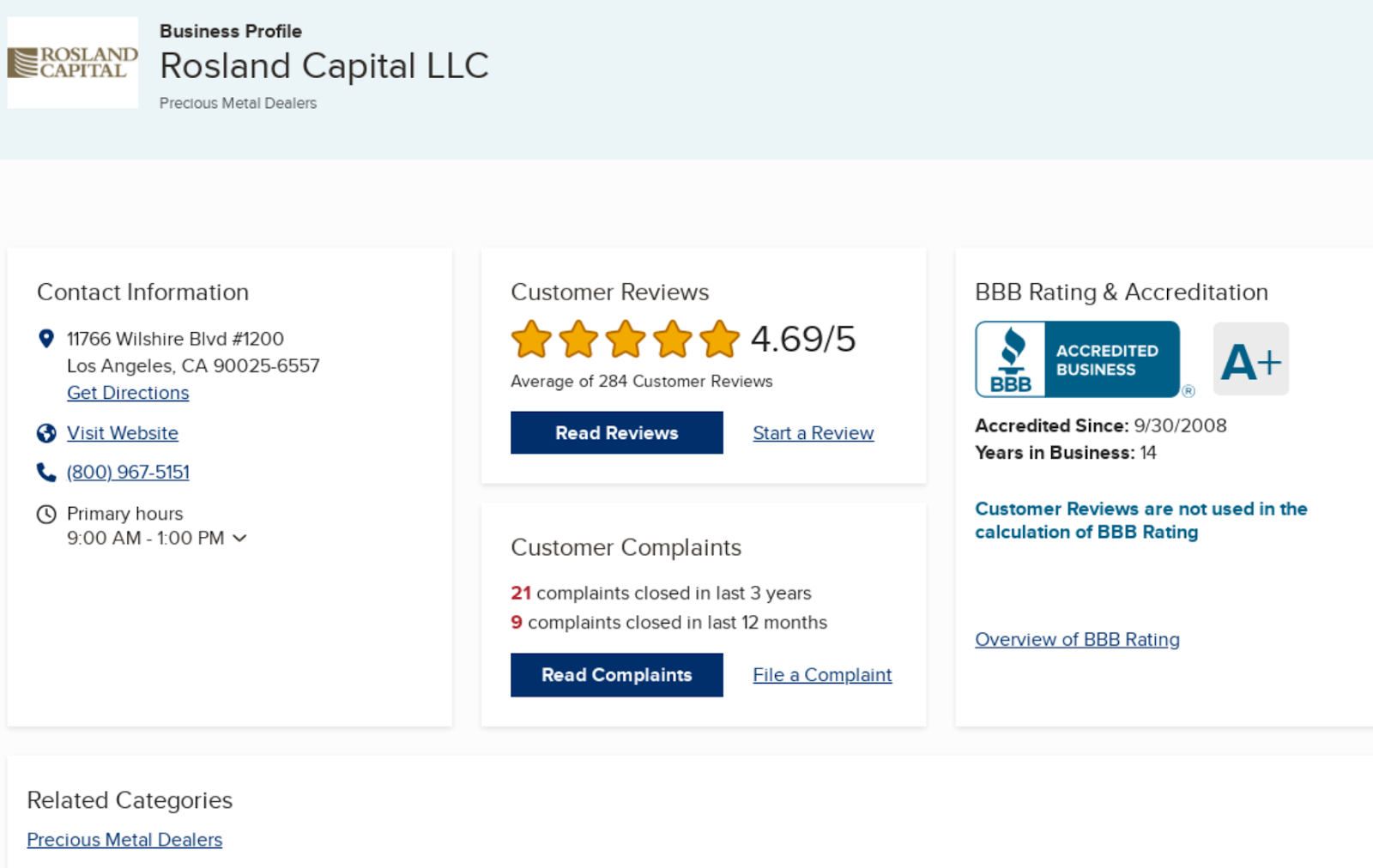Screen dimensions: 1373x868
Task: Click the map pin location icon
Action: [46, 339]
